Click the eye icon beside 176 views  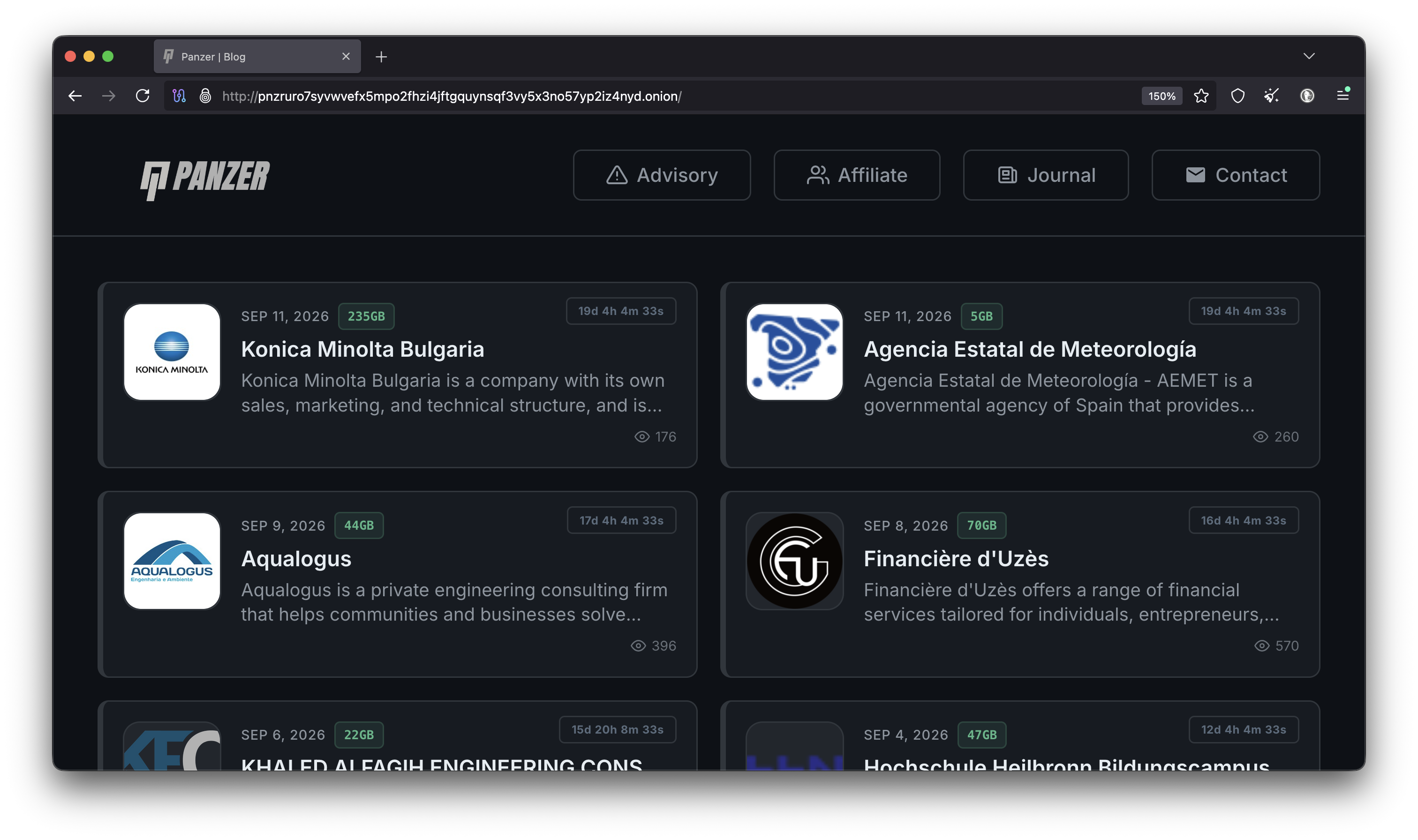click(x=641, y=436)
